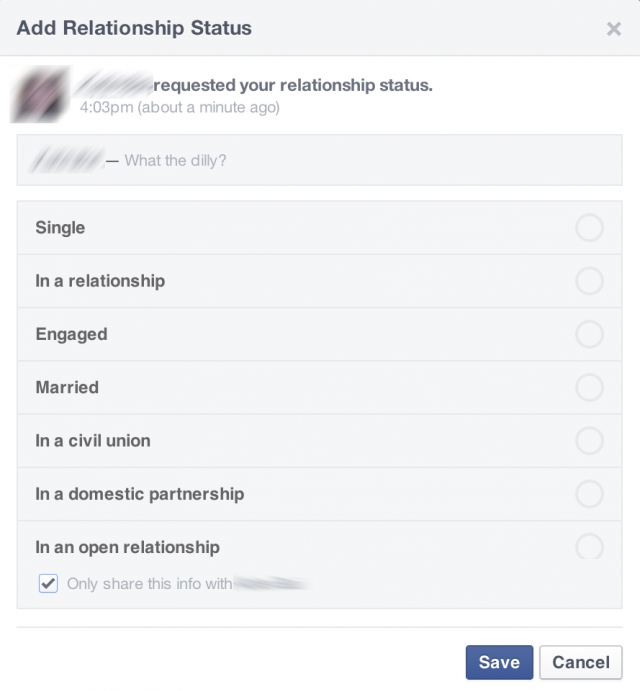Cancel the relationship status dialog
This screenshot has width=640, height=691.
580,662
